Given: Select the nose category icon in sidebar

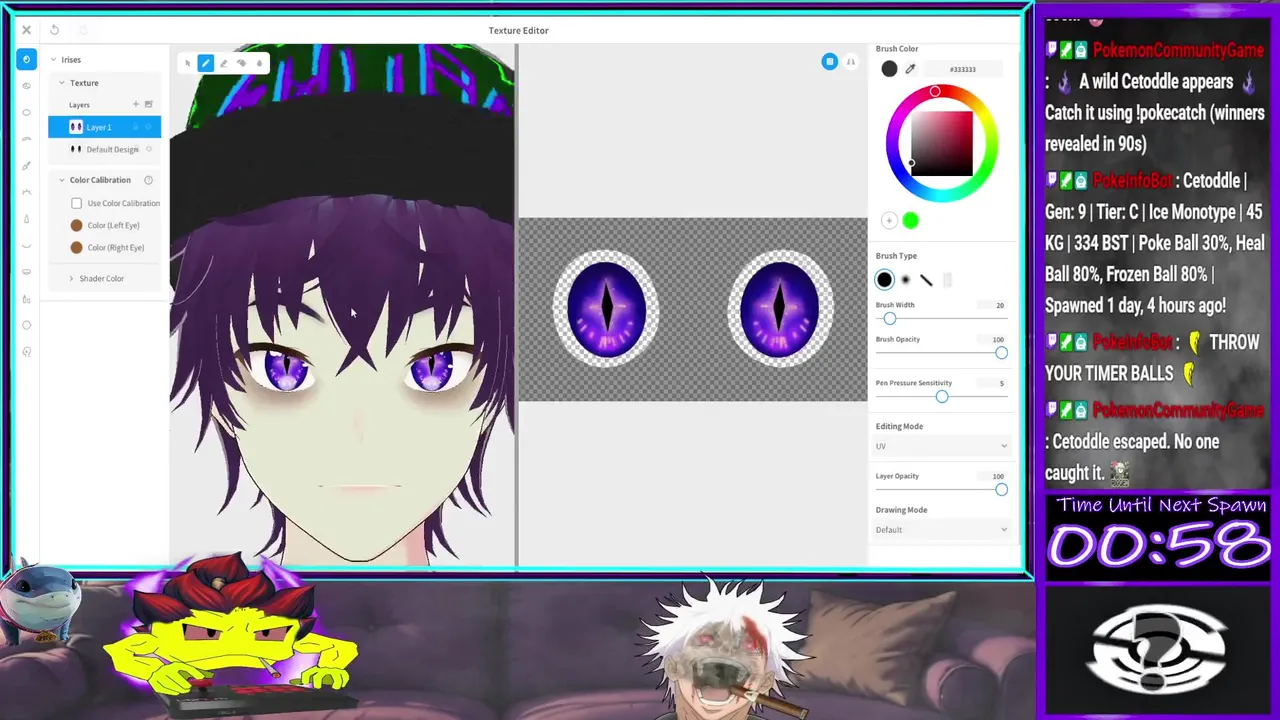Looking at the screenshot, I should click(x=27, y=218).
